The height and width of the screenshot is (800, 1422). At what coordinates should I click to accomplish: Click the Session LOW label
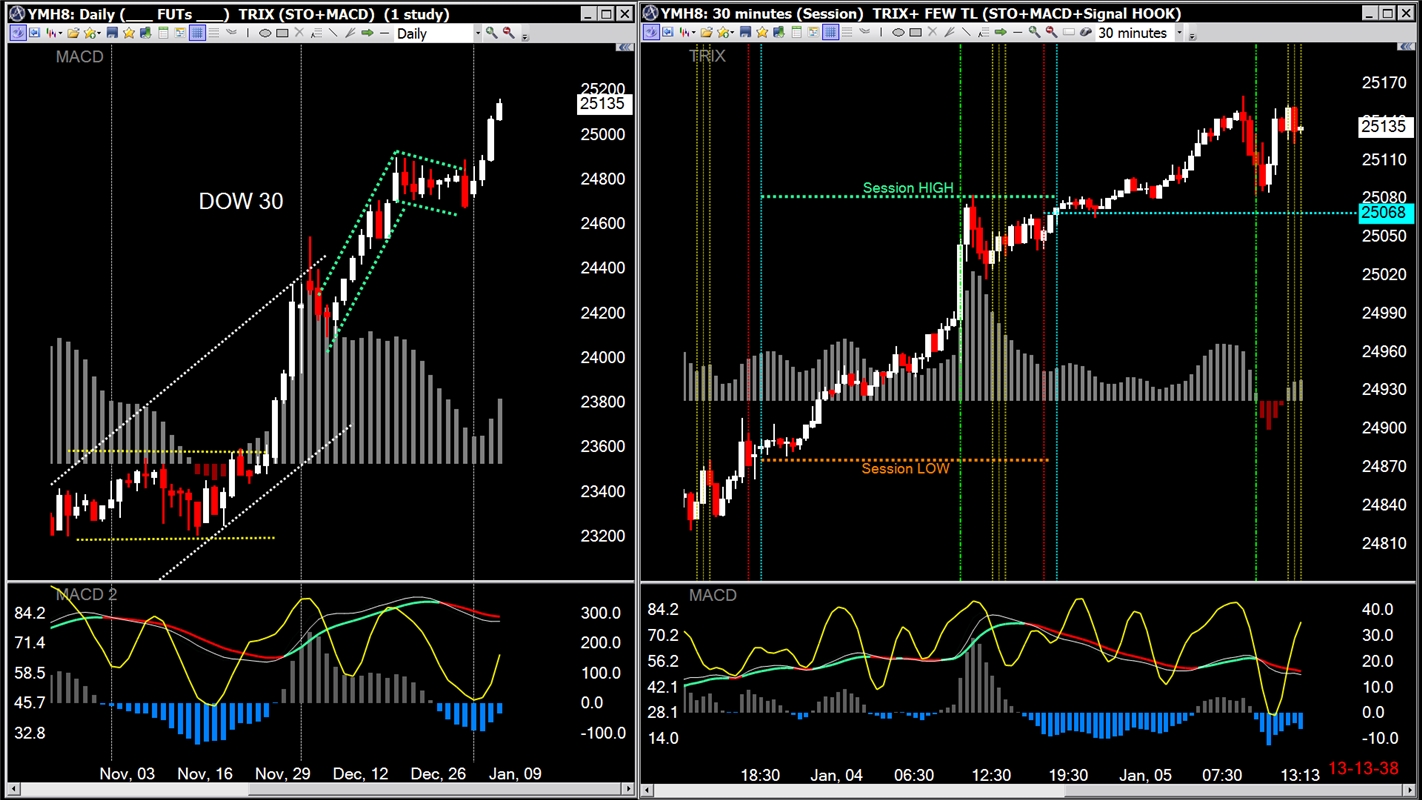[906, 468]
